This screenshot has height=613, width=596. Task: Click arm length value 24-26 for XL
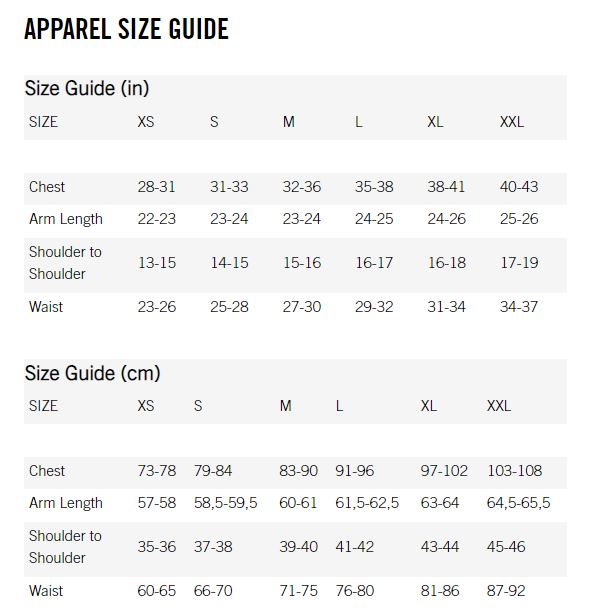tap(446, 219)
